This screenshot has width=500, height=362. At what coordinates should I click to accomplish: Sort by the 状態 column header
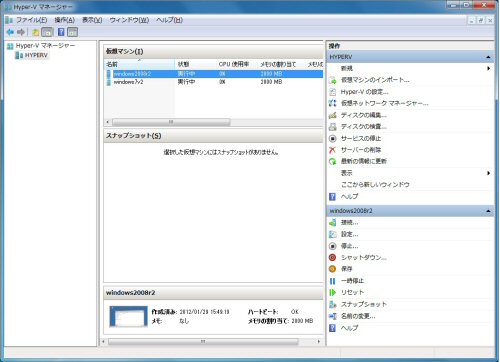(195, 64)
